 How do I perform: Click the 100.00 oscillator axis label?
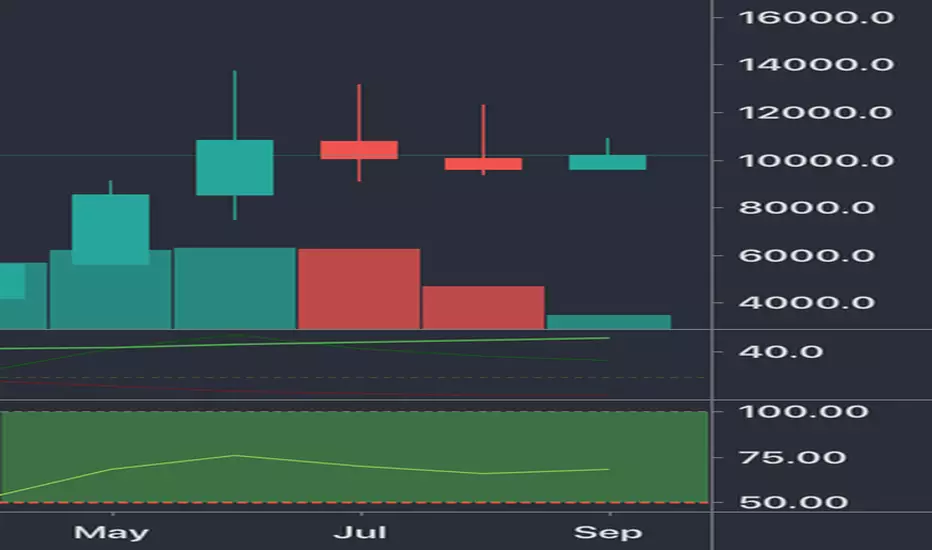coord(803,411)
